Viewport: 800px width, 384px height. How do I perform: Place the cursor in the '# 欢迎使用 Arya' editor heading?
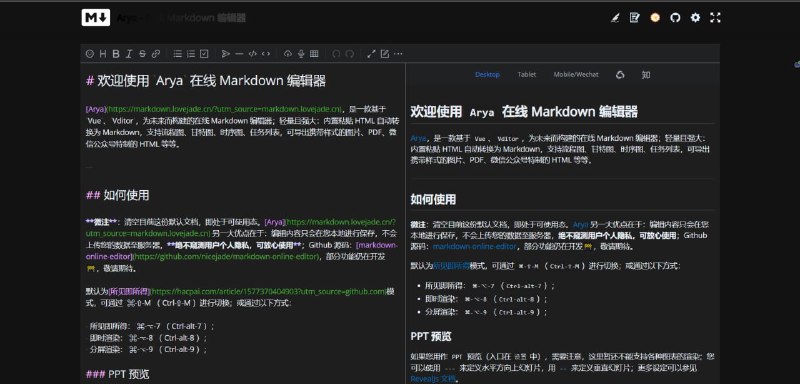tap(206, 81)
